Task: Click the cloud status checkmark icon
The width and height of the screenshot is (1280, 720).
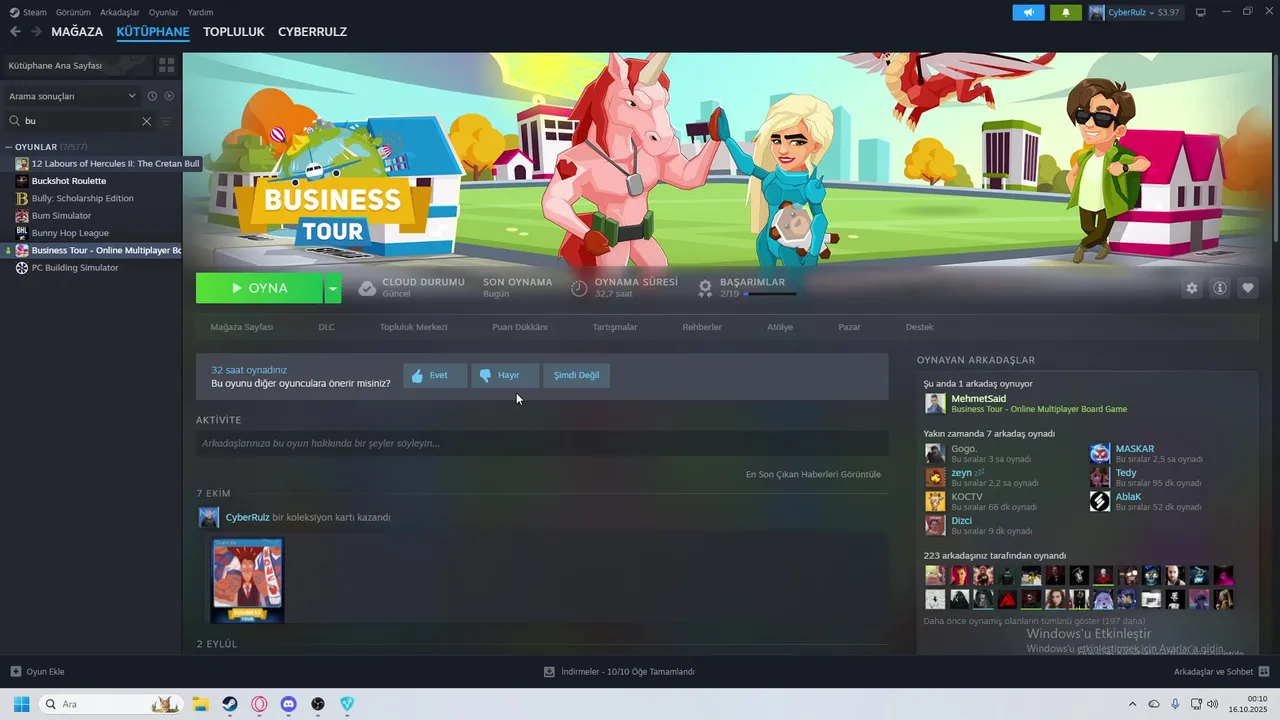Action: click(x=367, y=288)
